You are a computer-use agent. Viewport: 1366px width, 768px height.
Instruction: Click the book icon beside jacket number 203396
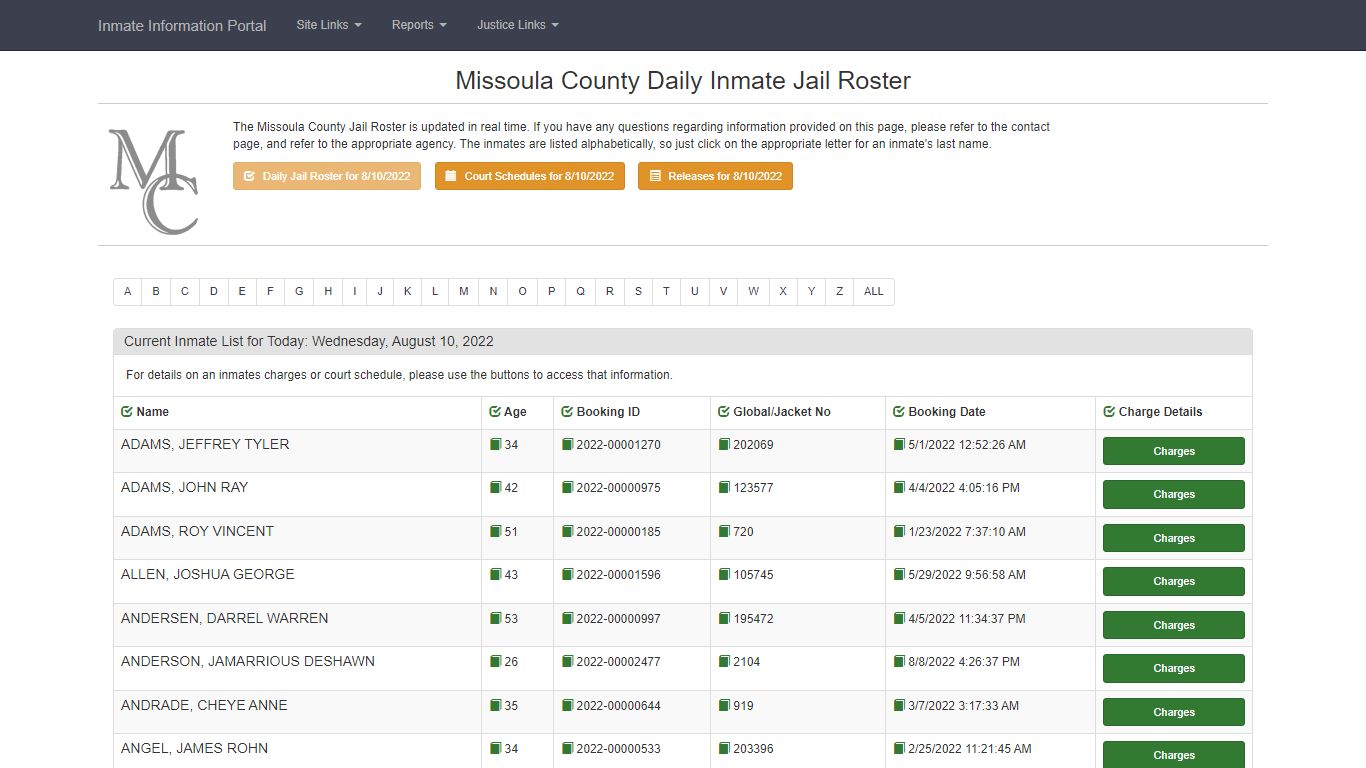point(724,748)
